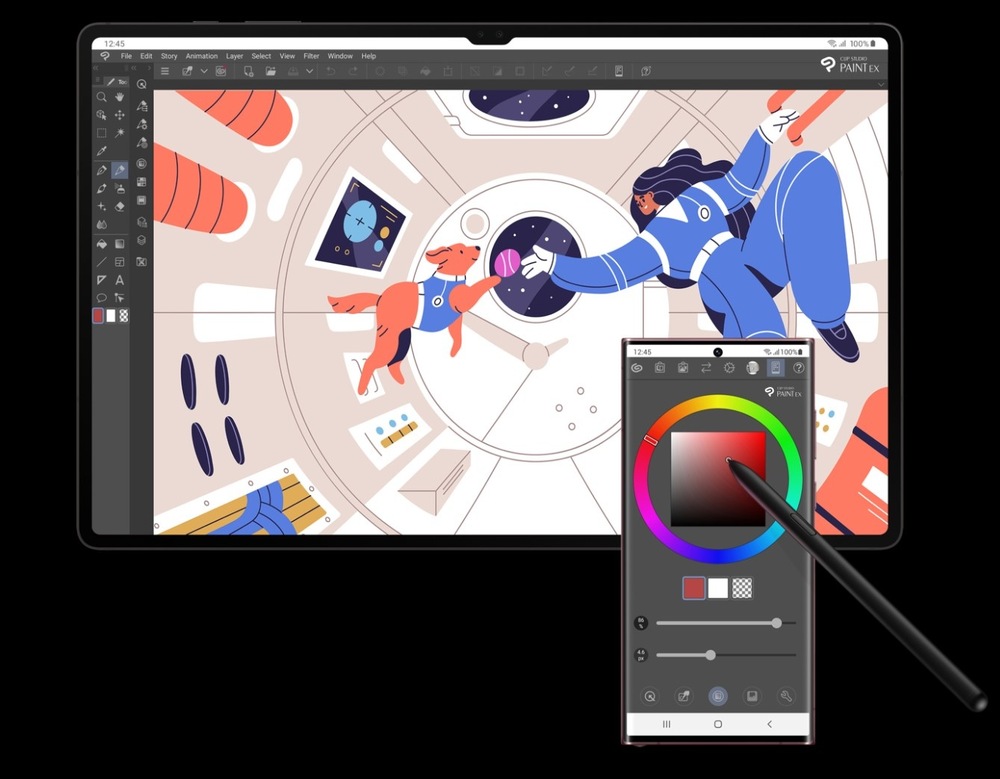
Task: Select the Auto select magic wand tool
Action: pyautogui.click(x=120, y=133)
